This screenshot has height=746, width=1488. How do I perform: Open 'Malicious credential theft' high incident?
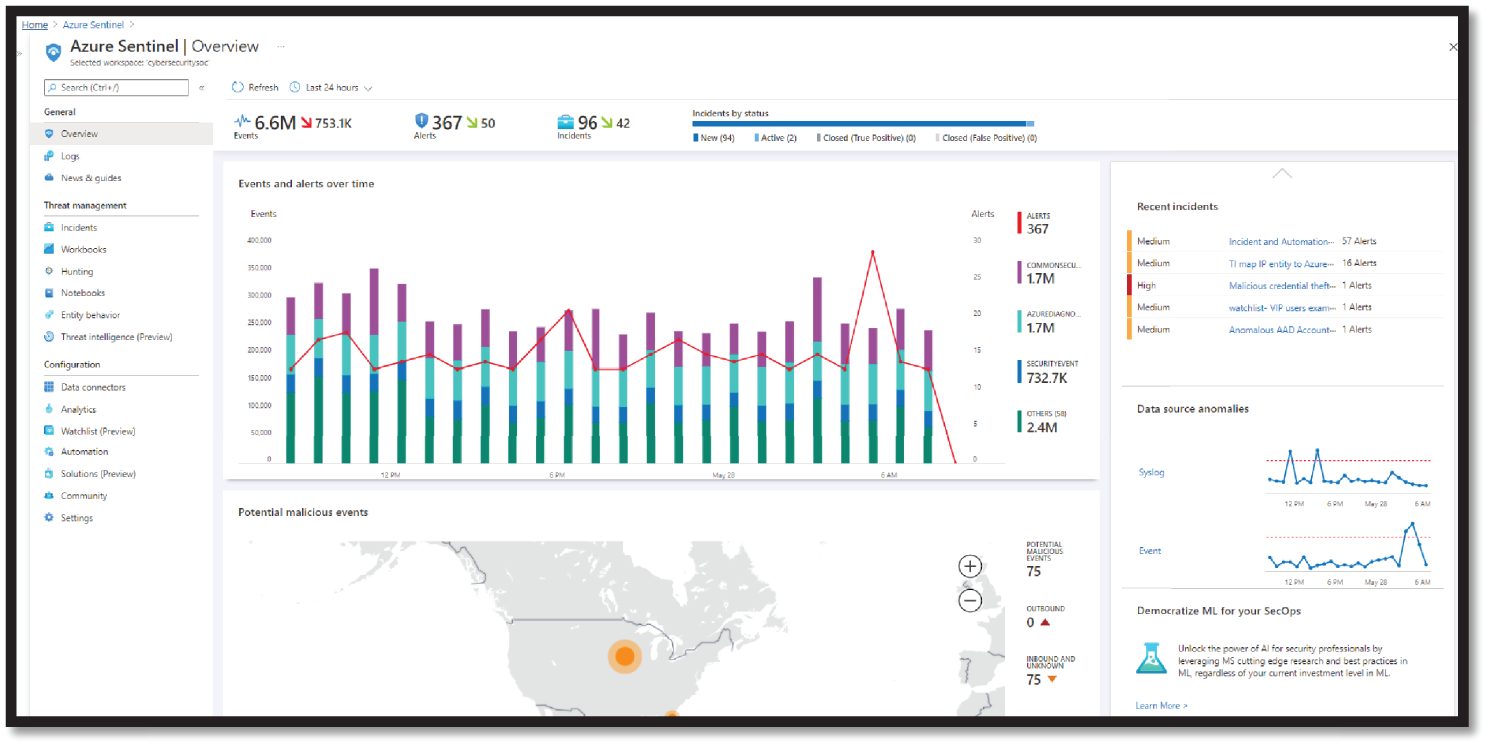tap(1283, 285)
